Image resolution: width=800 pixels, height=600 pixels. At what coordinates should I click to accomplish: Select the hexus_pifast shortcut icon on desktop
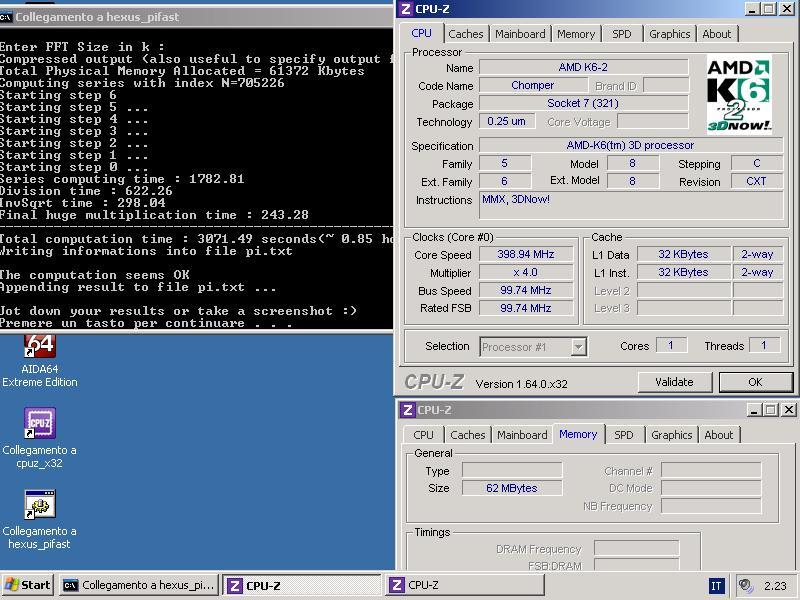[x=40, y=504]
